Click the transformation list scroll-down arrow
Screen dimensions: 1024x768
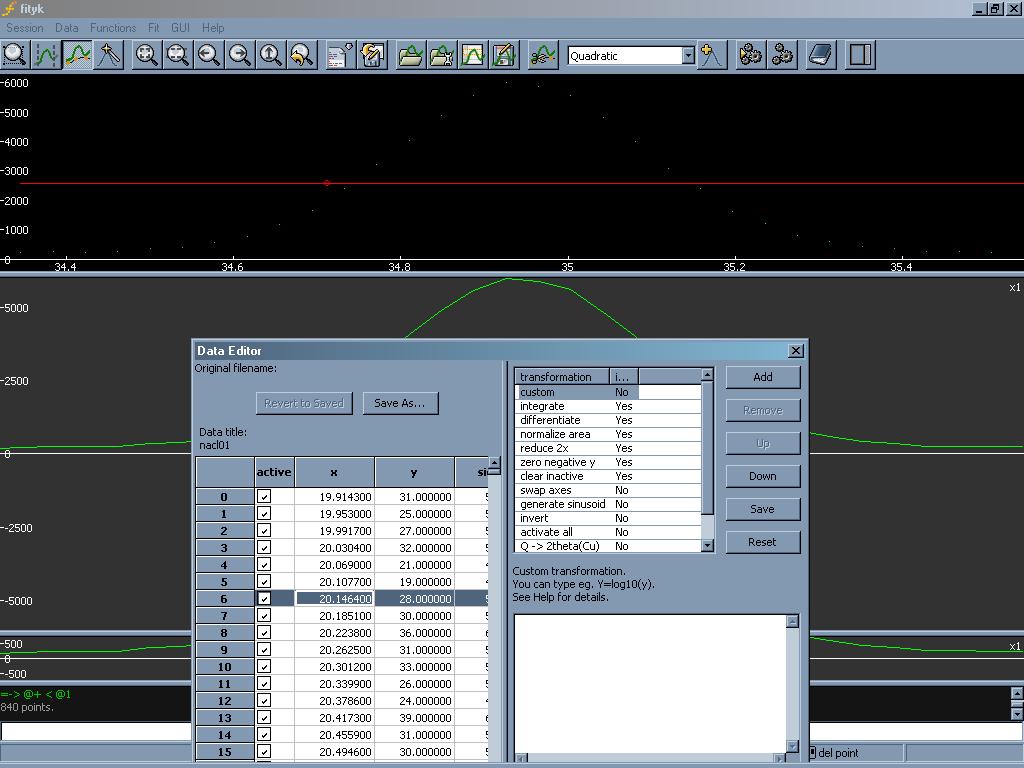(x=707, y=546)
